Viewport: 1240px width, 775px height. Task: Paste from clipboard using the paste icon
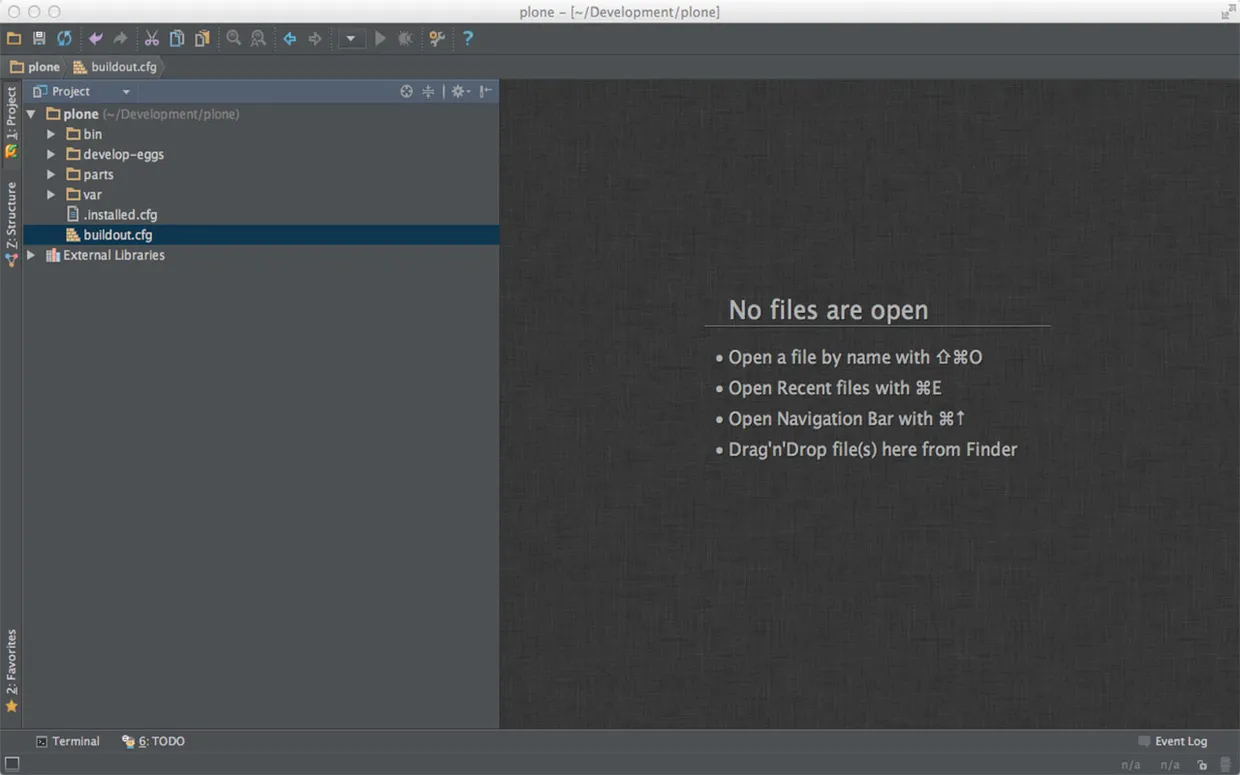(x=201, y=38)
